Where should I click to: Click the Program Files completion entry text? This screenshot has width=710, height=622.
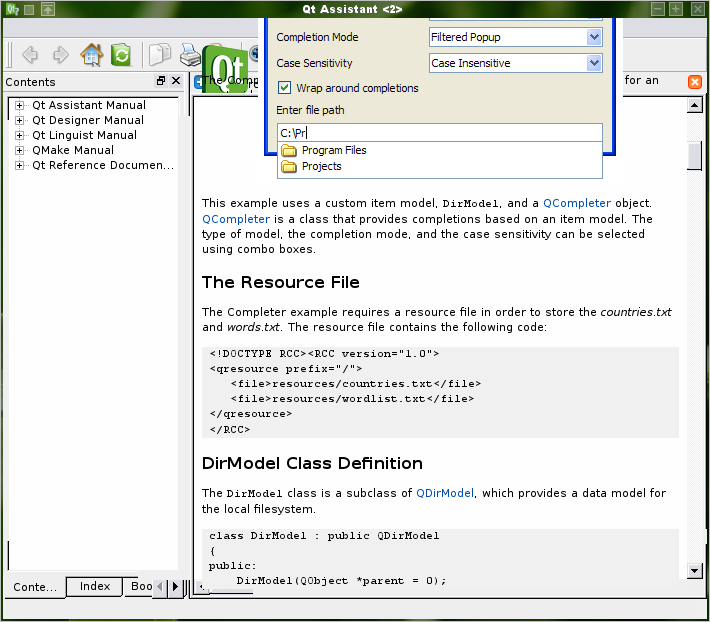point(334,150)
